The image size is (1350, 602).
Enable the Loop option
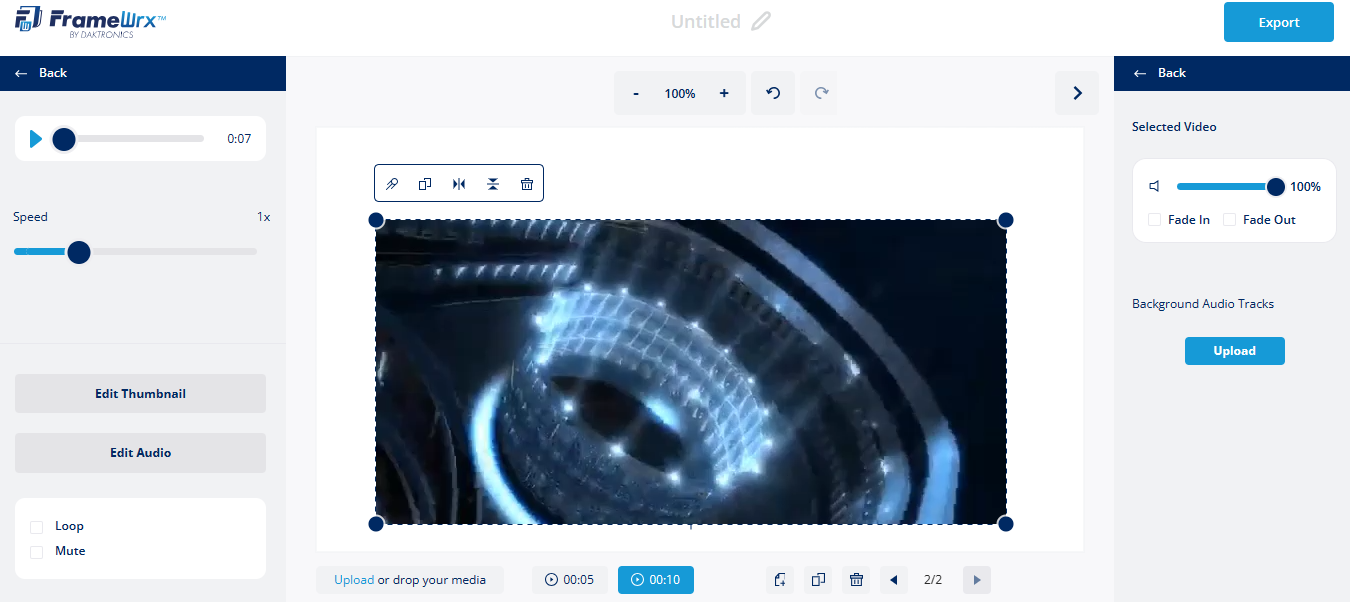pos(36,525)
